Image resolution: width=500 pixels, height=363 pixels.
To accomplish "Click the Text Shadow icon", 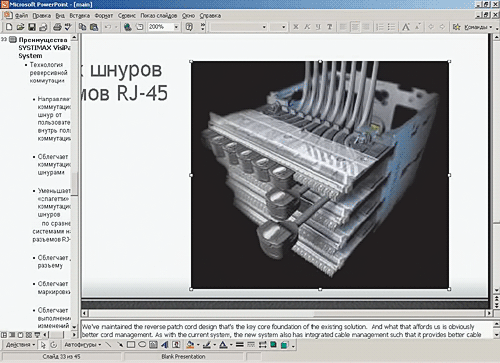I will (330, 27).
